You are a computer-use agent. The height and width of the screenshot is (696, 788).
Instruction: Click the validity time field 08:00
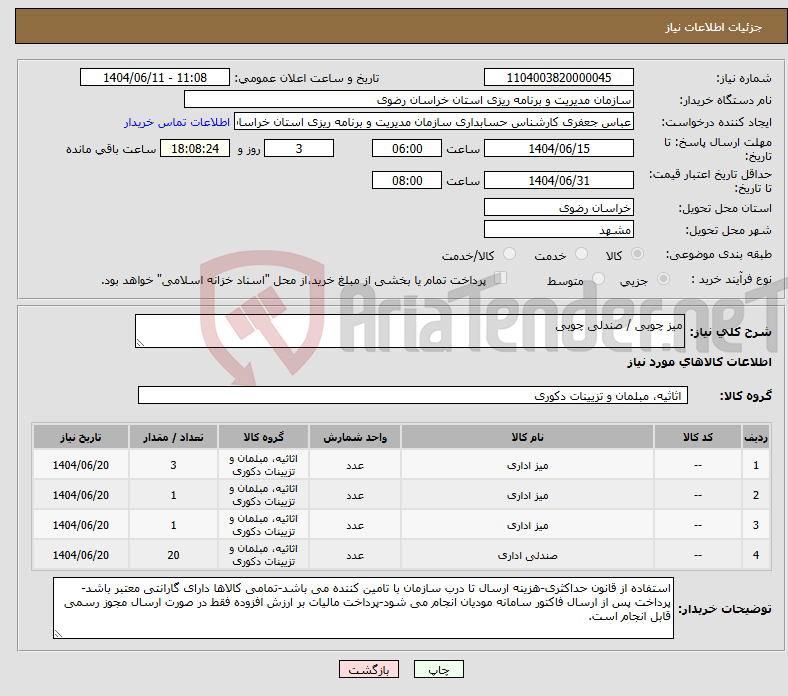pyautogui.click(x=407, y=180)
